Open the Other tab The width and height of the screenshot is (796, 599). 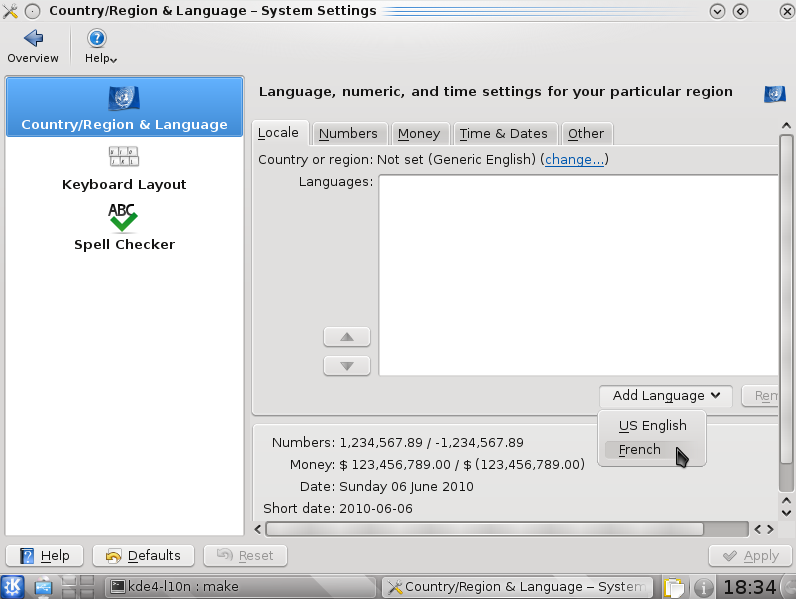[x=586, y=133]
